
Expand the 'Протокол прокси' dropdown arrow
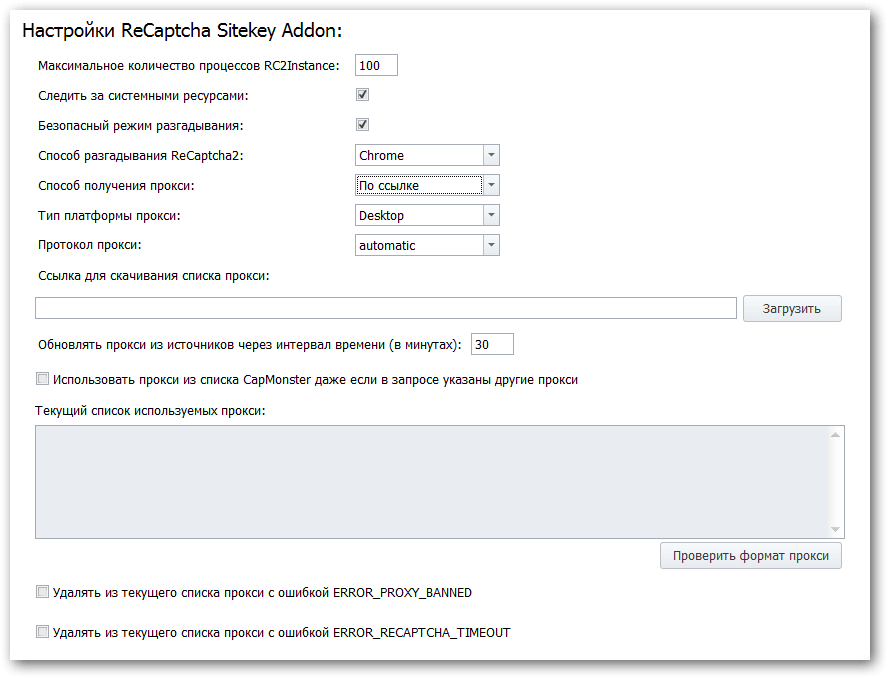492,245
